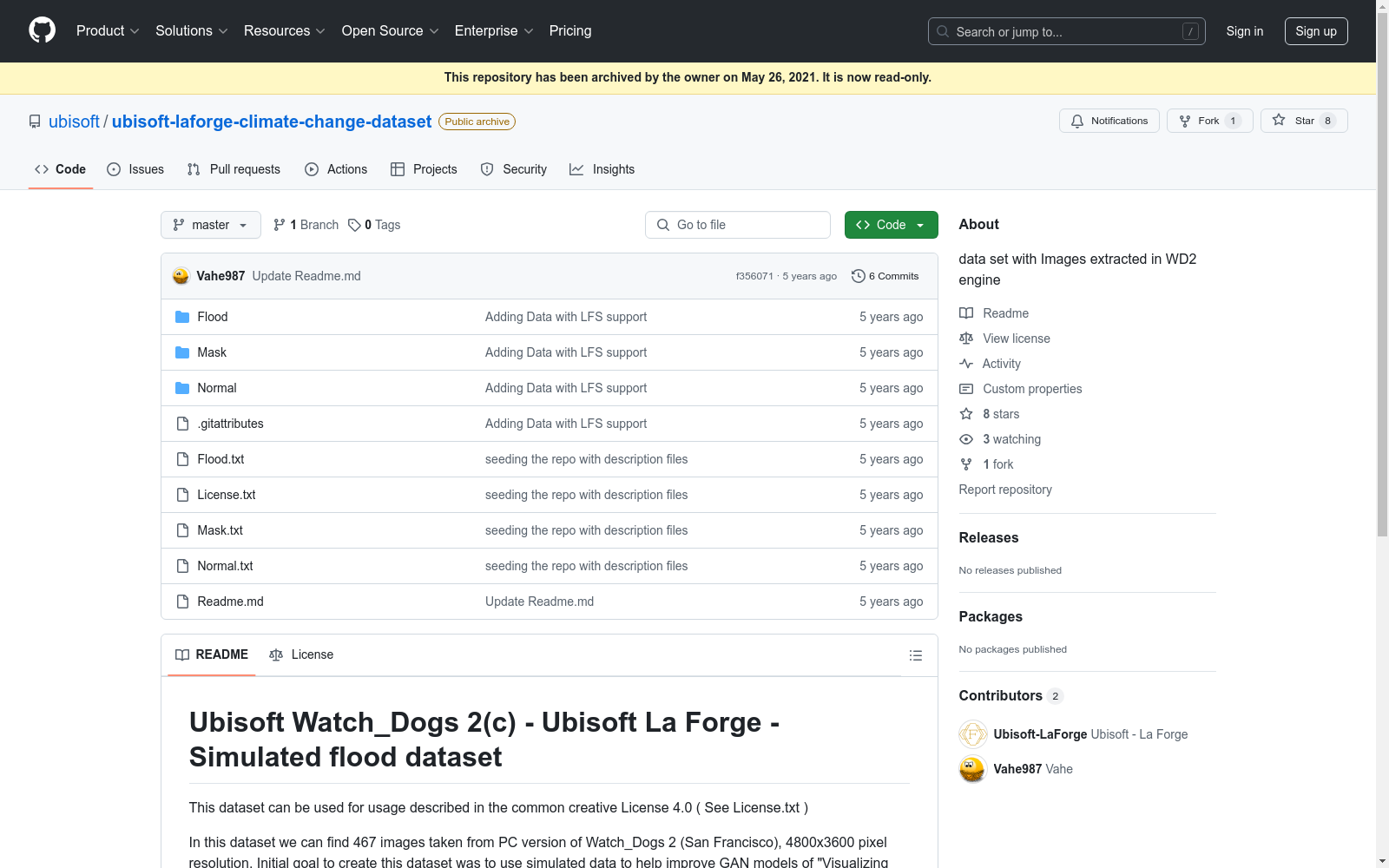Click the Flood folder icon

tap(182, 317)
